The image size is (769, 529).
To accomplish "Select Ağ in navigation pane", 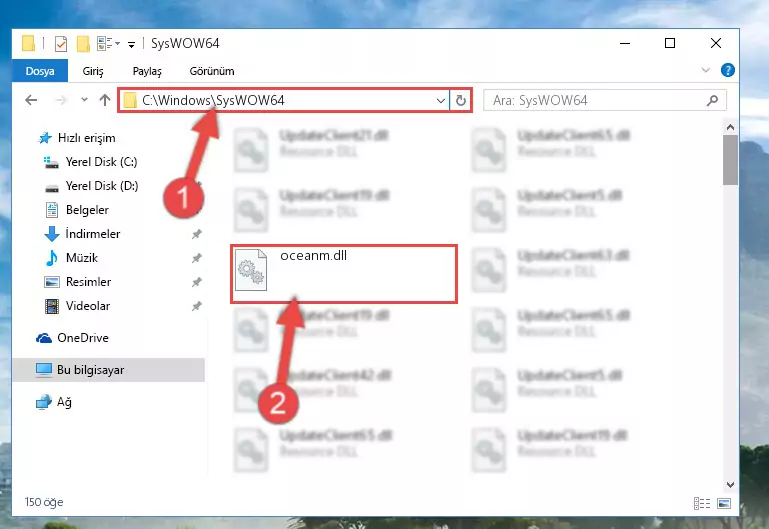I will coord(53,402).
